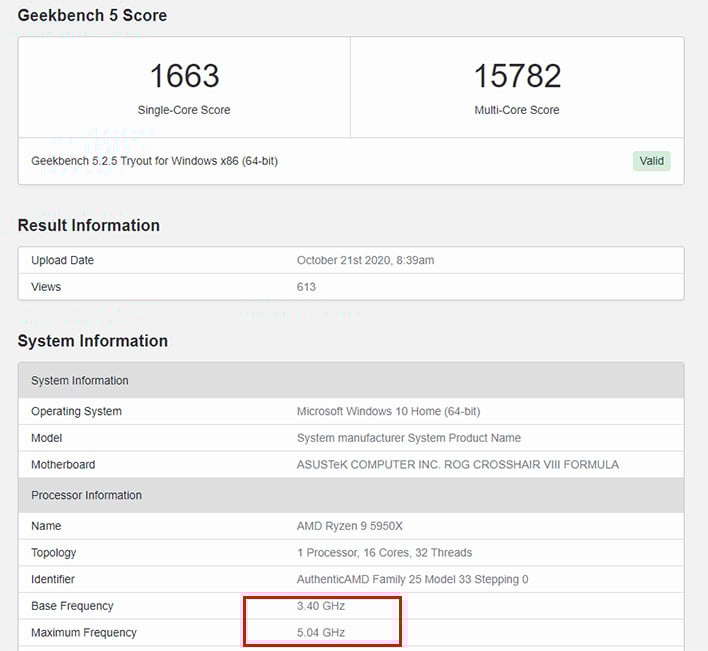Select the views count 613
Image resolution: width=708 pixels, height=651 pixels.
point(306,287)
